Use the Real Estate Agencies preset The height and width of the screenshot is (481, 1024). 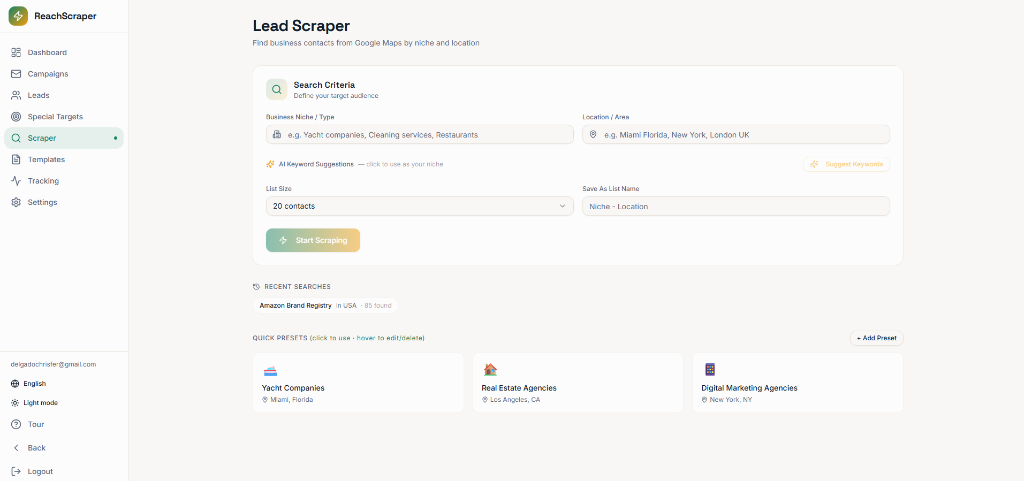[578, 382]
